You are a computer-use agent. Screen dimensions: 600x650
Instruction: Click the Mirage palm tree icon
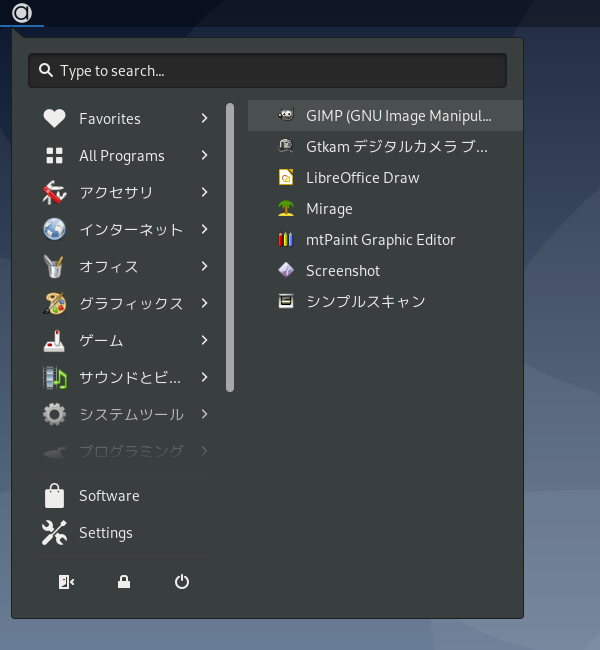tap(286, 208)
